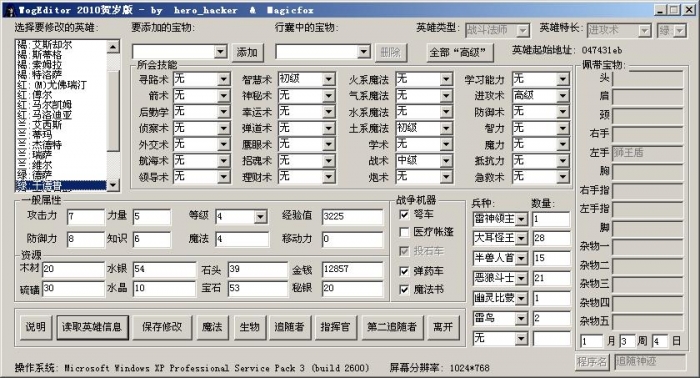Open the 魔法 editor button
This screenshot has height=378, width=700.
(x=212, y=327)
